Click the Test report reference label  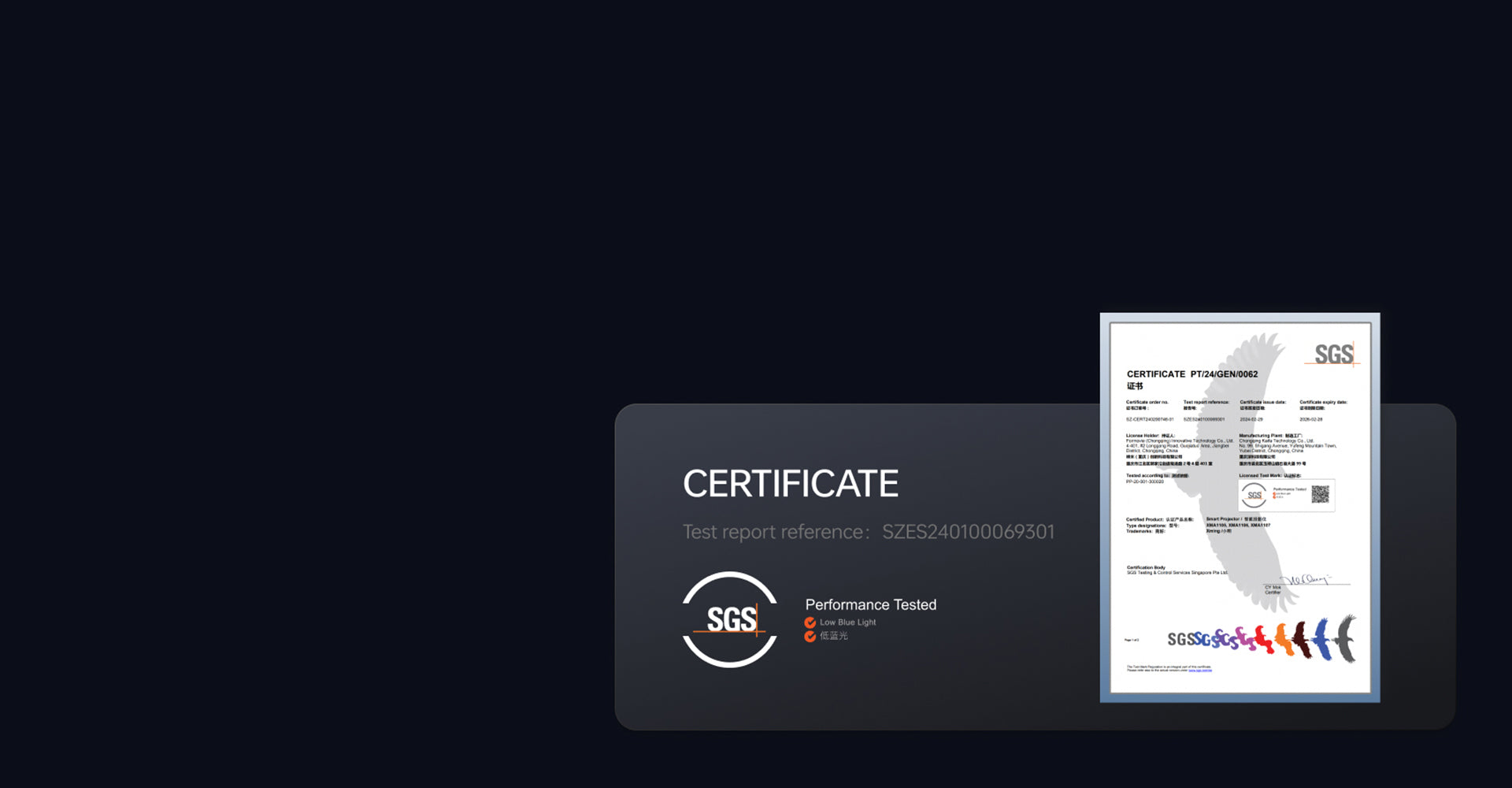click(776, 532)
